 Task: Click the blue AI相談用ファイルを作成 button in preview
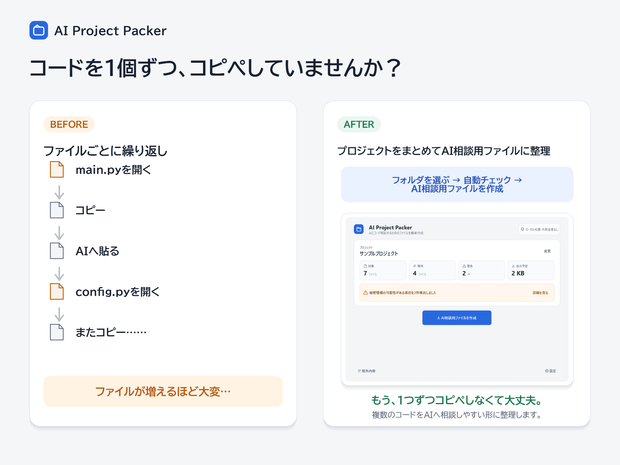pos(457,318)
